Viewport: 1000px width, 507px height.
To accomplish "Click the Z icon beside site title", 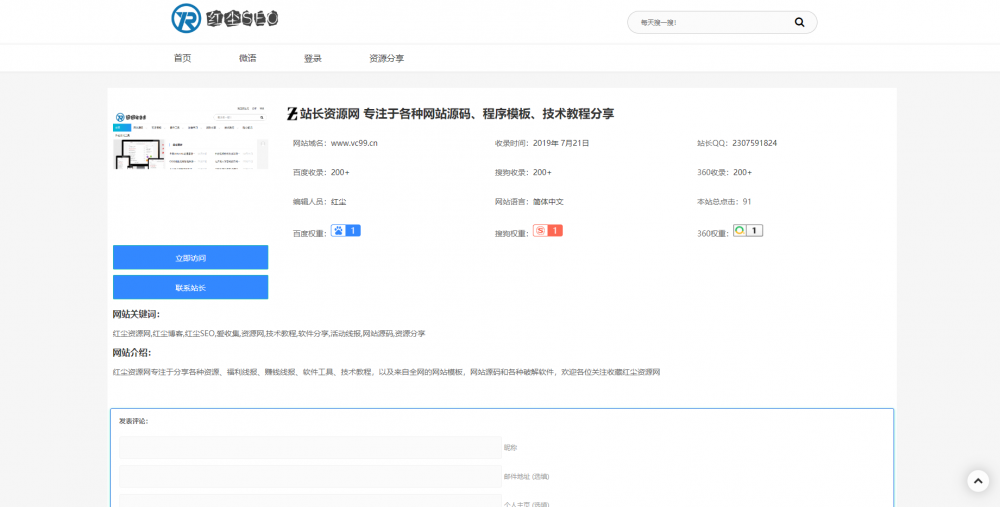I will [292, 114].
